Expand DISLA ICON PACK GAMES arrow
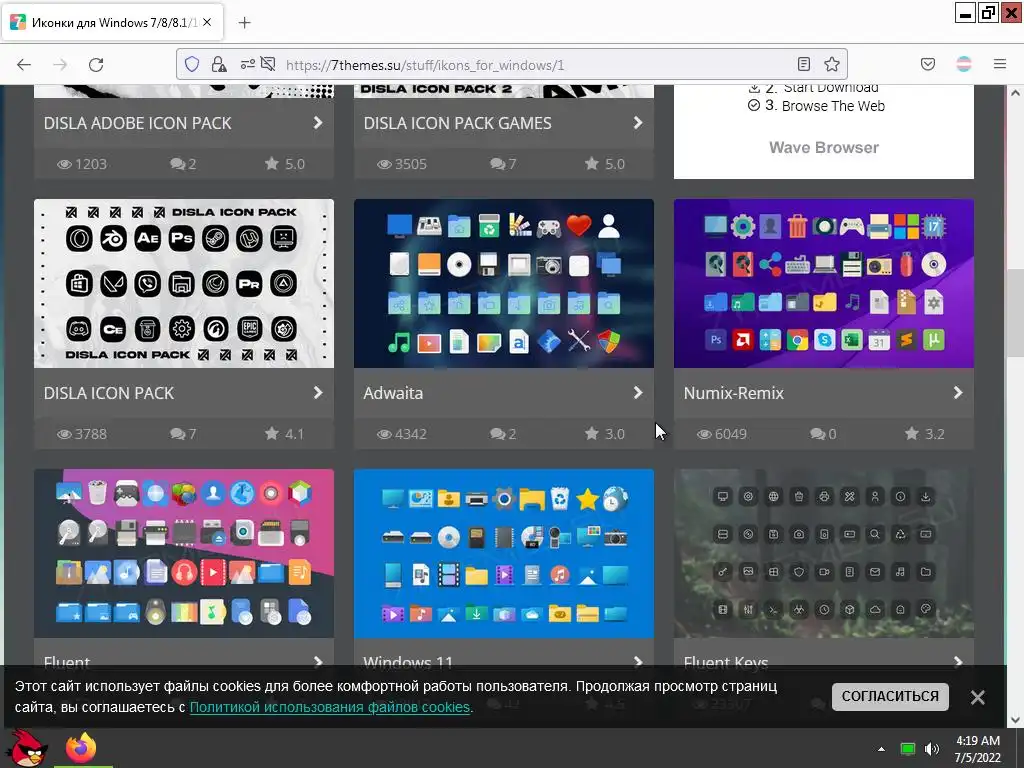This screenshot has width=1024, height=768. pos(638,123)
